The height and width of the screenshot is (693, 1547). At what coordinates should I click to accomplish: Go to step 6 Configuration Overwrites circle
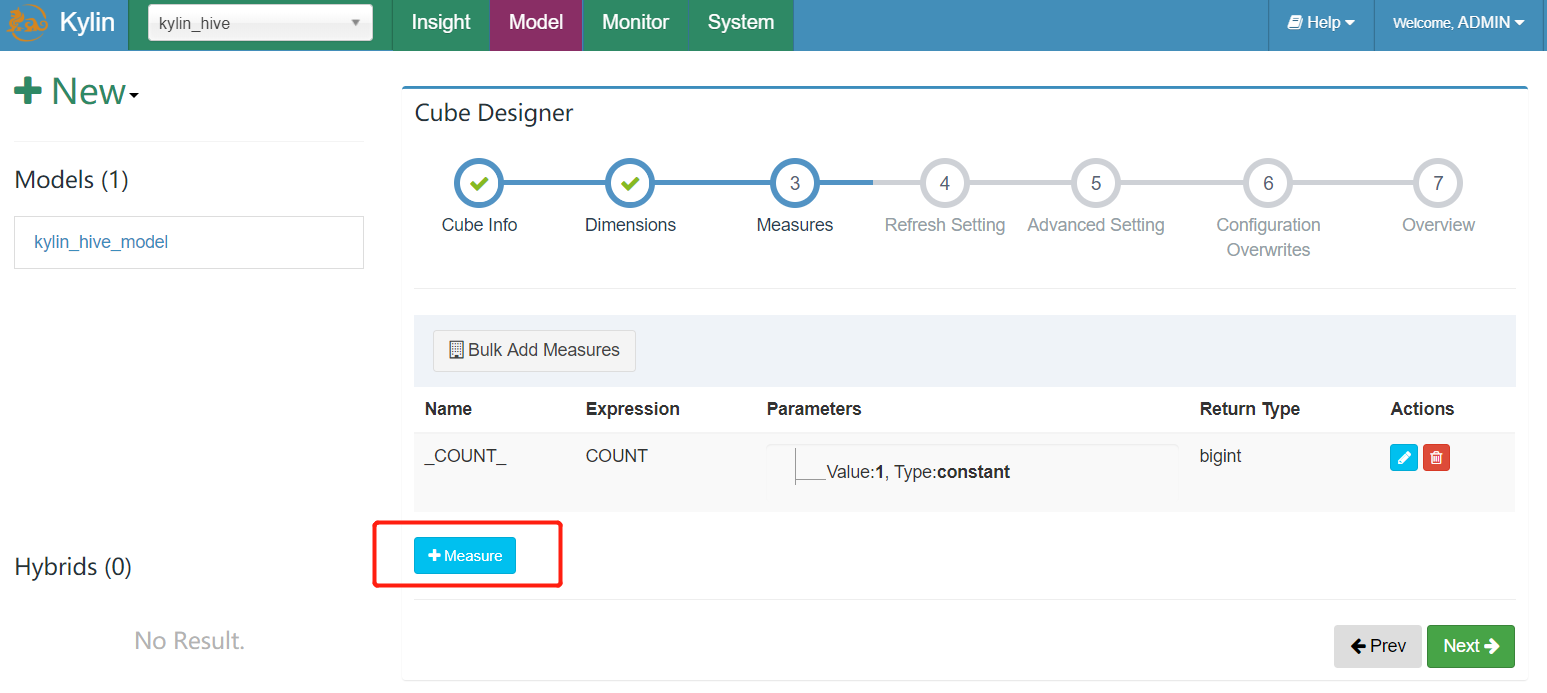[1268, 184]
